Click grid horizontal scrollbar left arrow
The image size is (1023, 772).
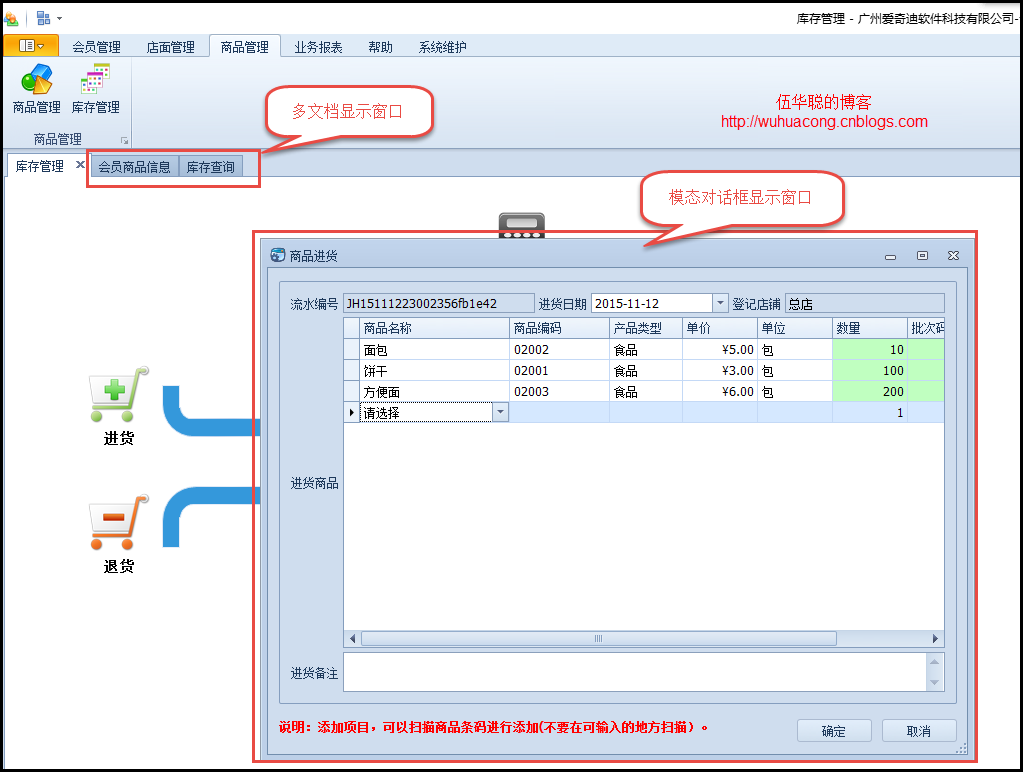pos(352,638)
